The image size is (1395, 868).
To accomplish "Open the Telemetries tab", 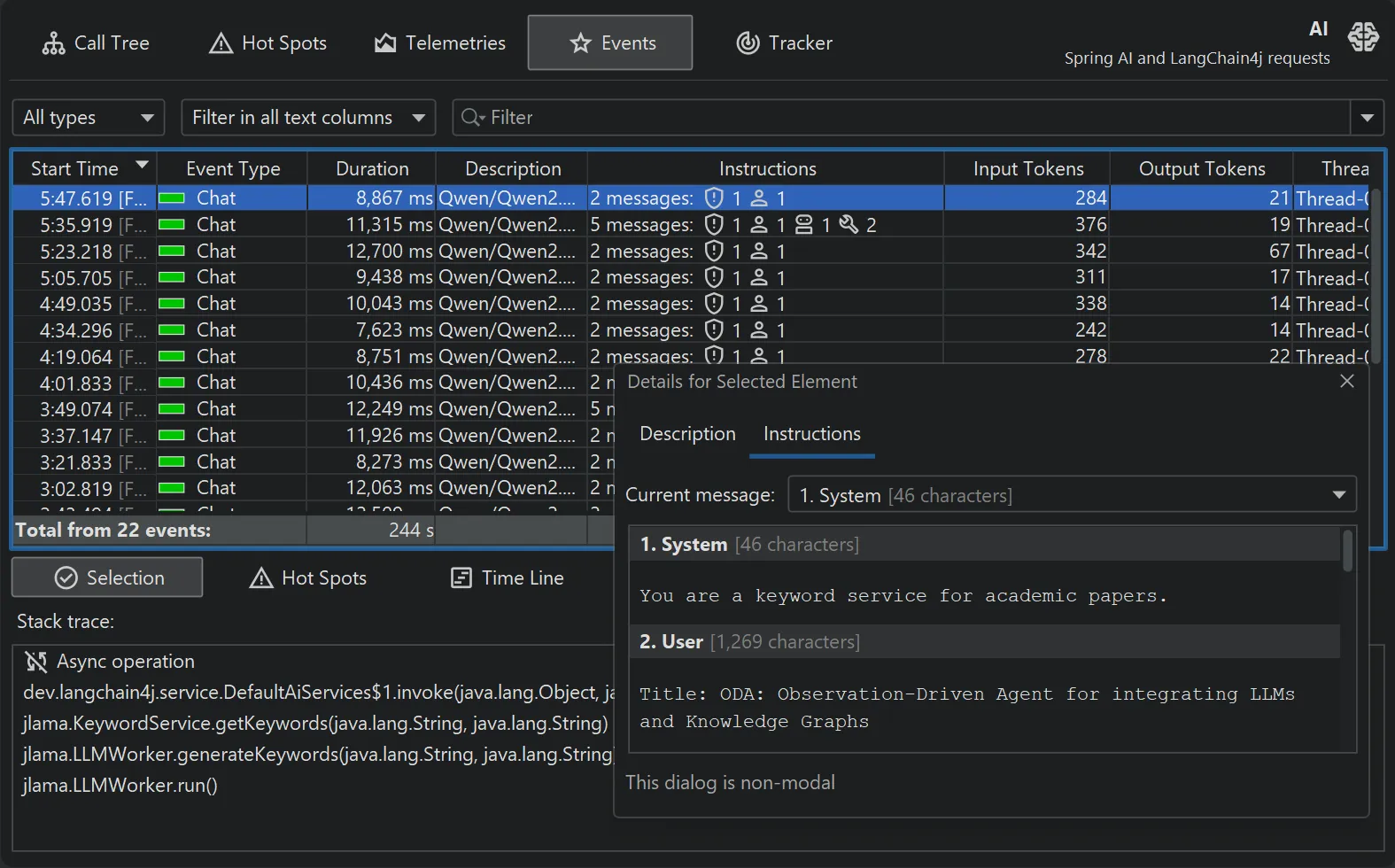I will pyautogui.click(x=439, y=43).
